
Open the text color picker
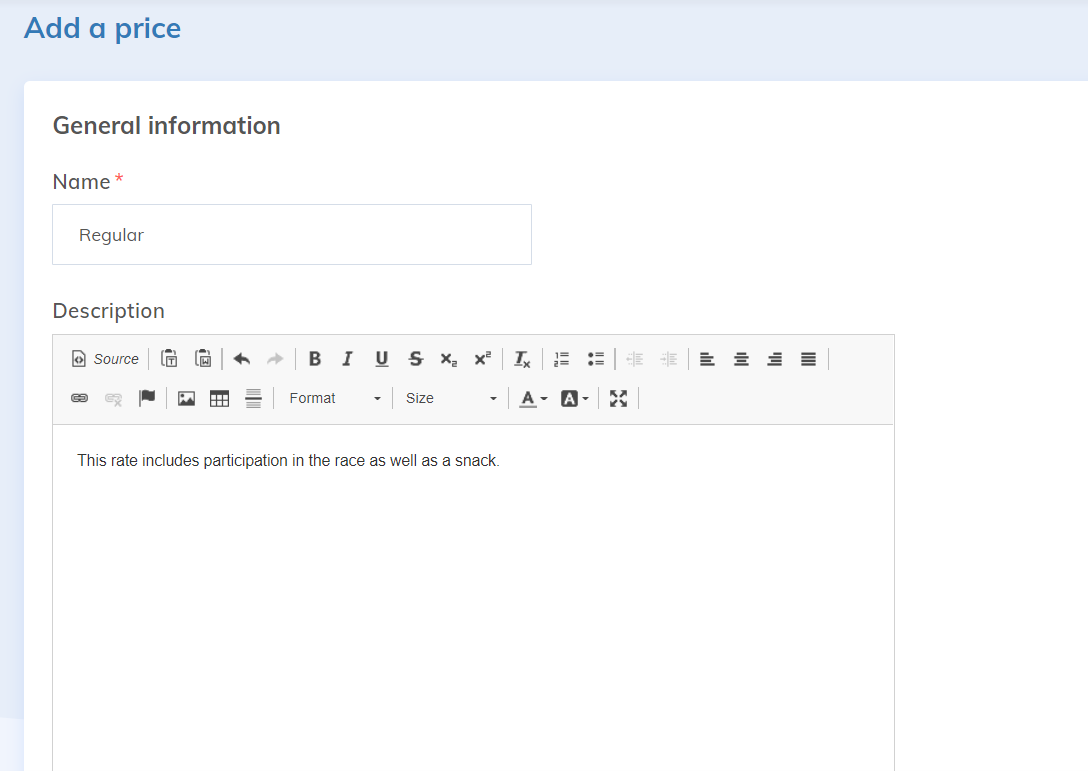click(534, 398)
